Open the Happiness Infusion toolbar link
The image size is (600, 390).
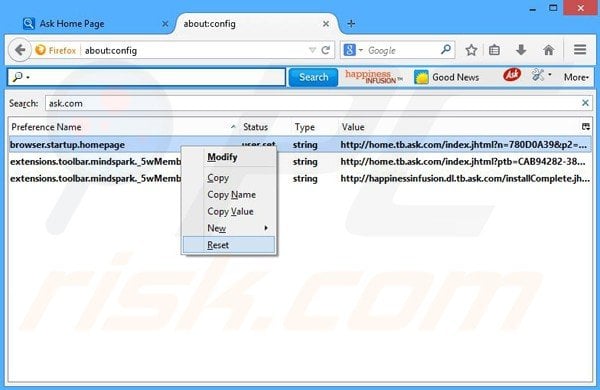point(373,77)
